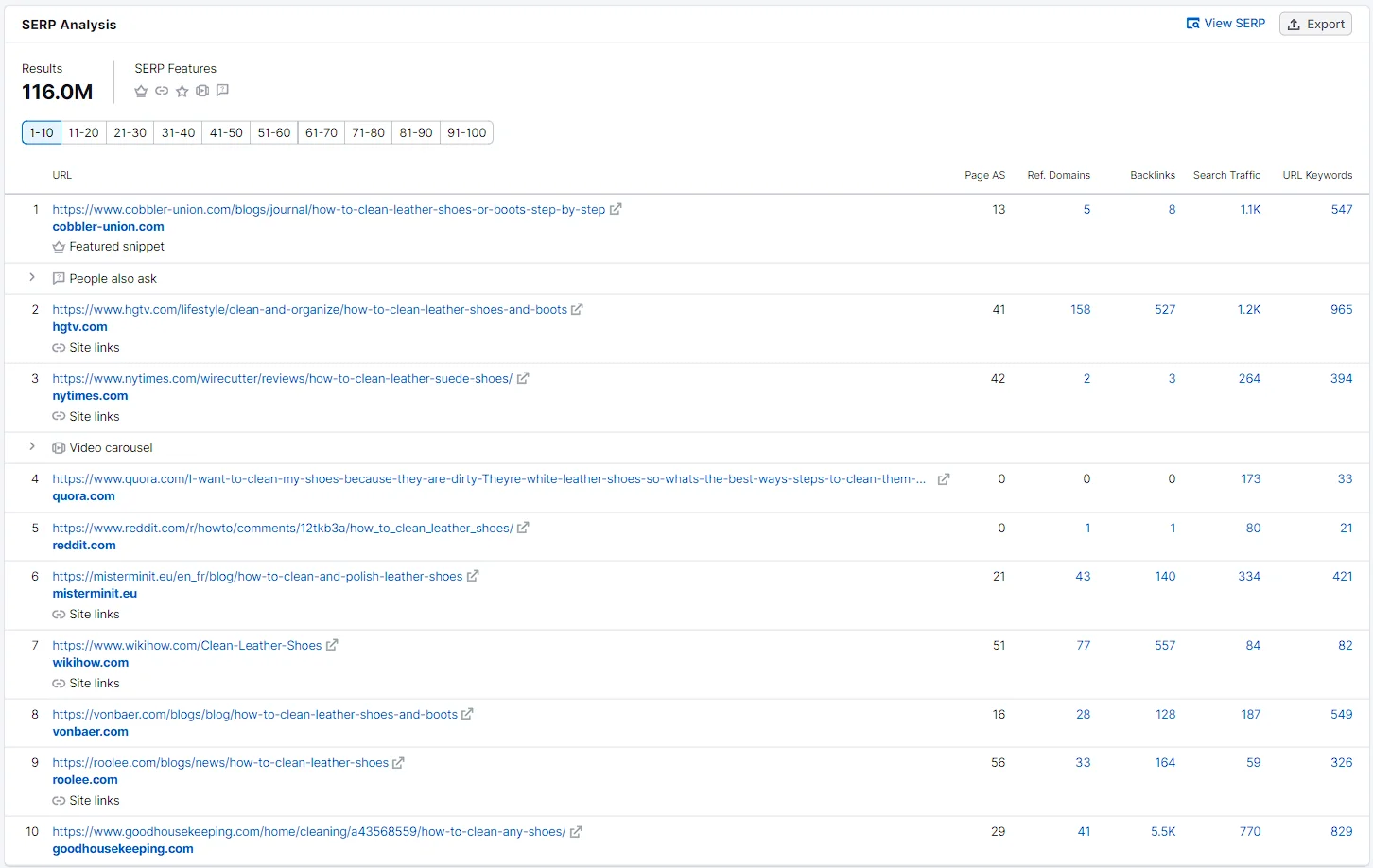
Task: Switch to the 91-100 results tab
Action: [467, 132]
